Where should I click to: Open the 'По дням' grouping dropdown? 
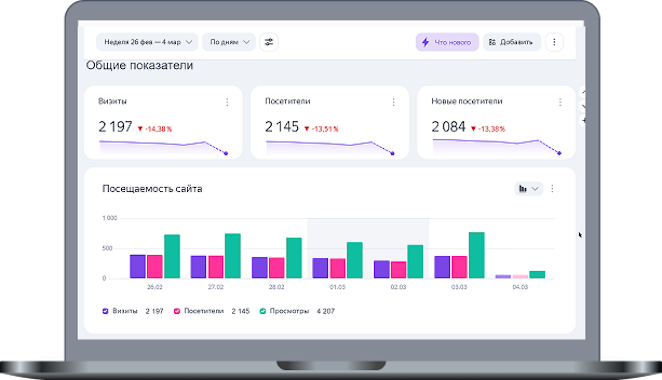[x=229, y=42]
